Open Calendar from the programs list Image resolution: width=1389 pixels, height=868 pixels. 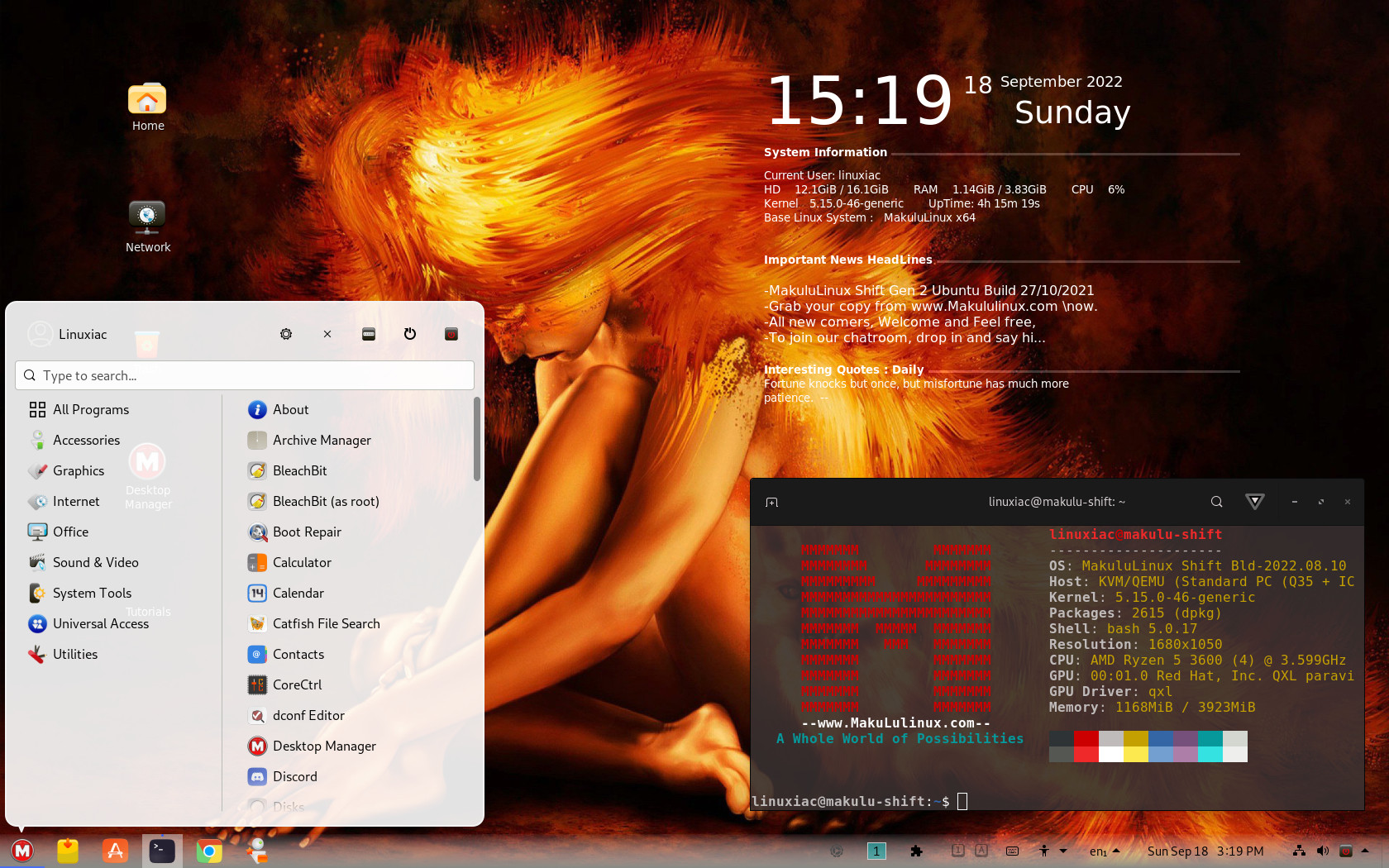pyautogui.click(x=356, y=593)
